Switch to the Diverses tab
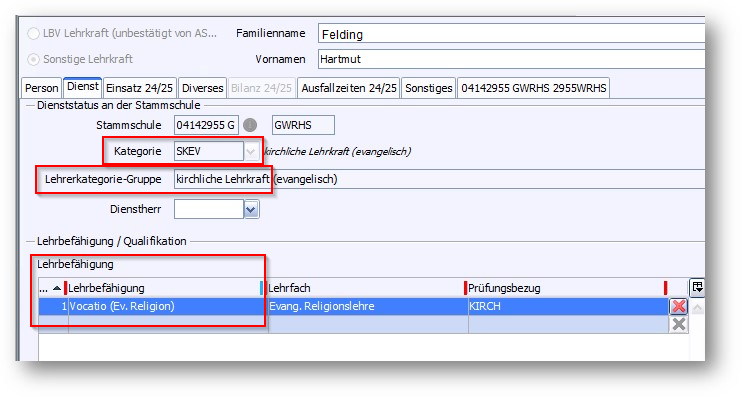742x397 pixels. [x=203, y=88]
